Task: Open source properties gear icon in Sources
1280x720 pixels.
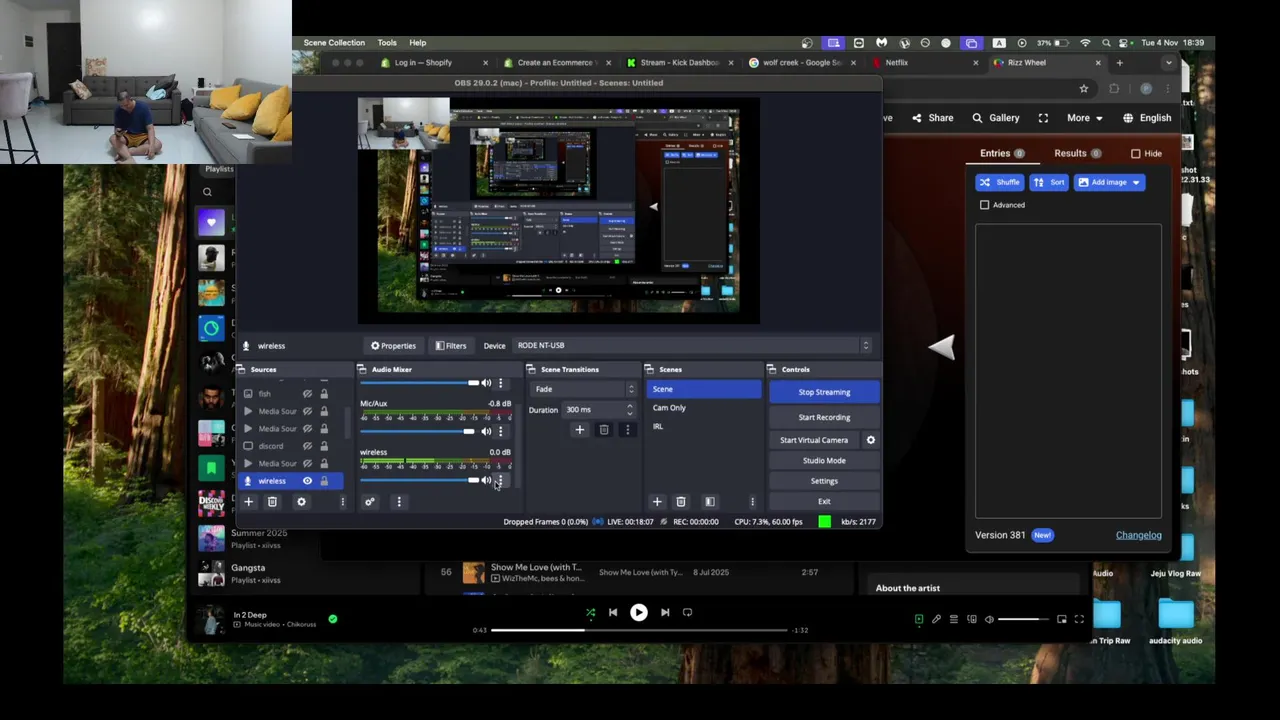Action: [301, 502]
